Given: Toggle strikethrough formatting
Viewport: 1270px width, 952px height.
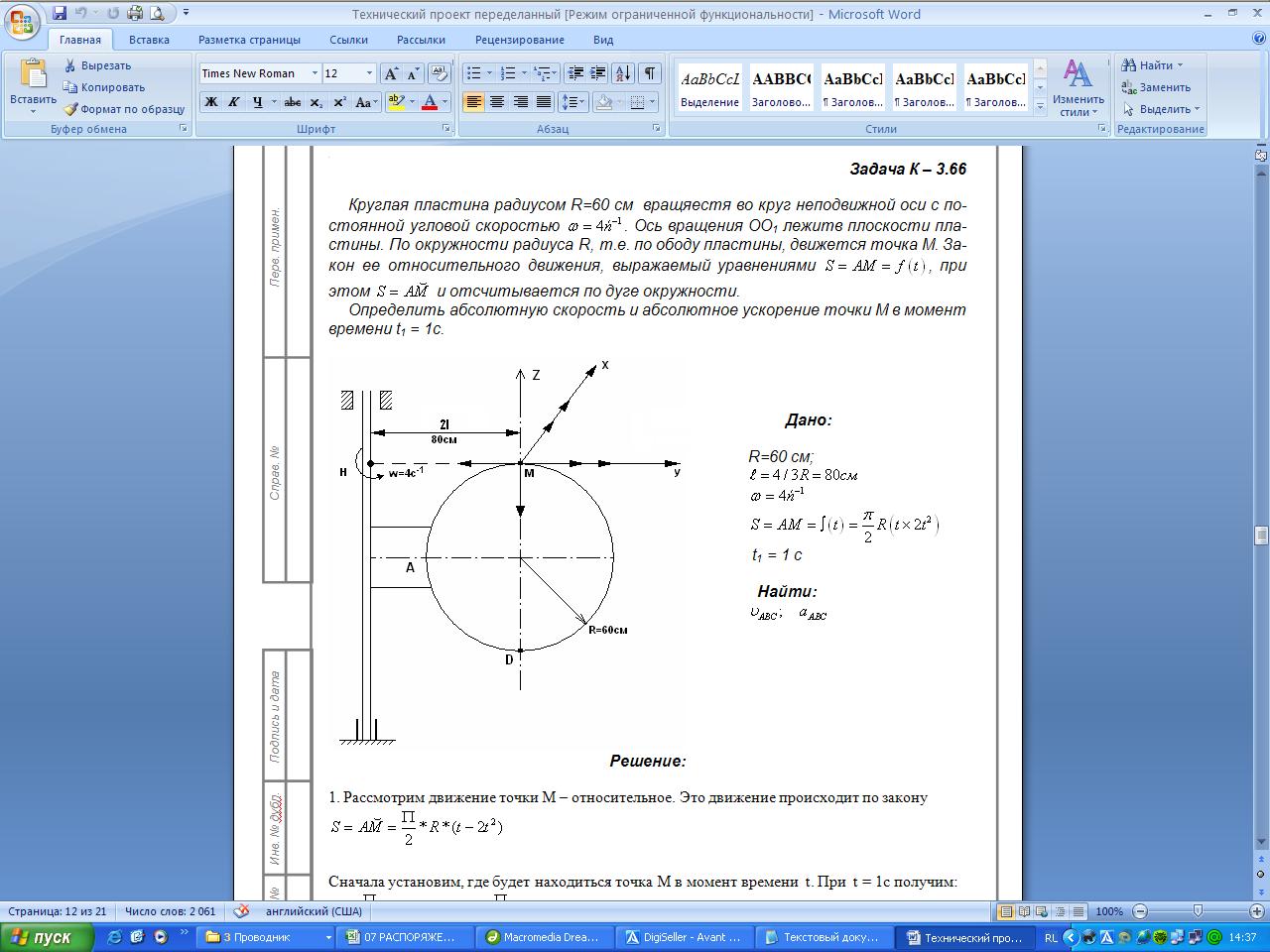Looking at the screenshot, I should tap(292, 101).
